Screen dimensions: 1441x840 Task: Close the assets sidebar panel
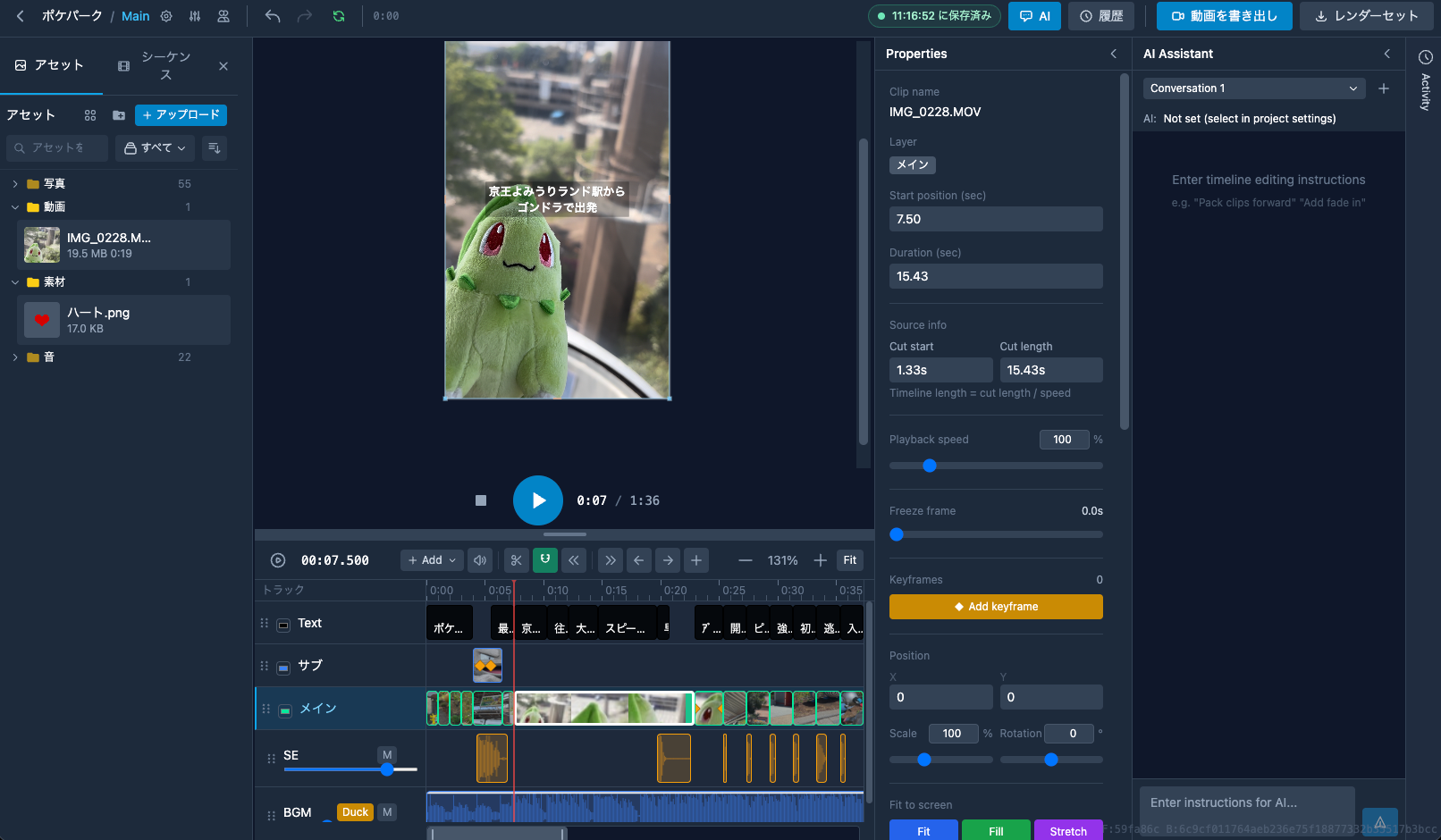click(x=223, y=66)
